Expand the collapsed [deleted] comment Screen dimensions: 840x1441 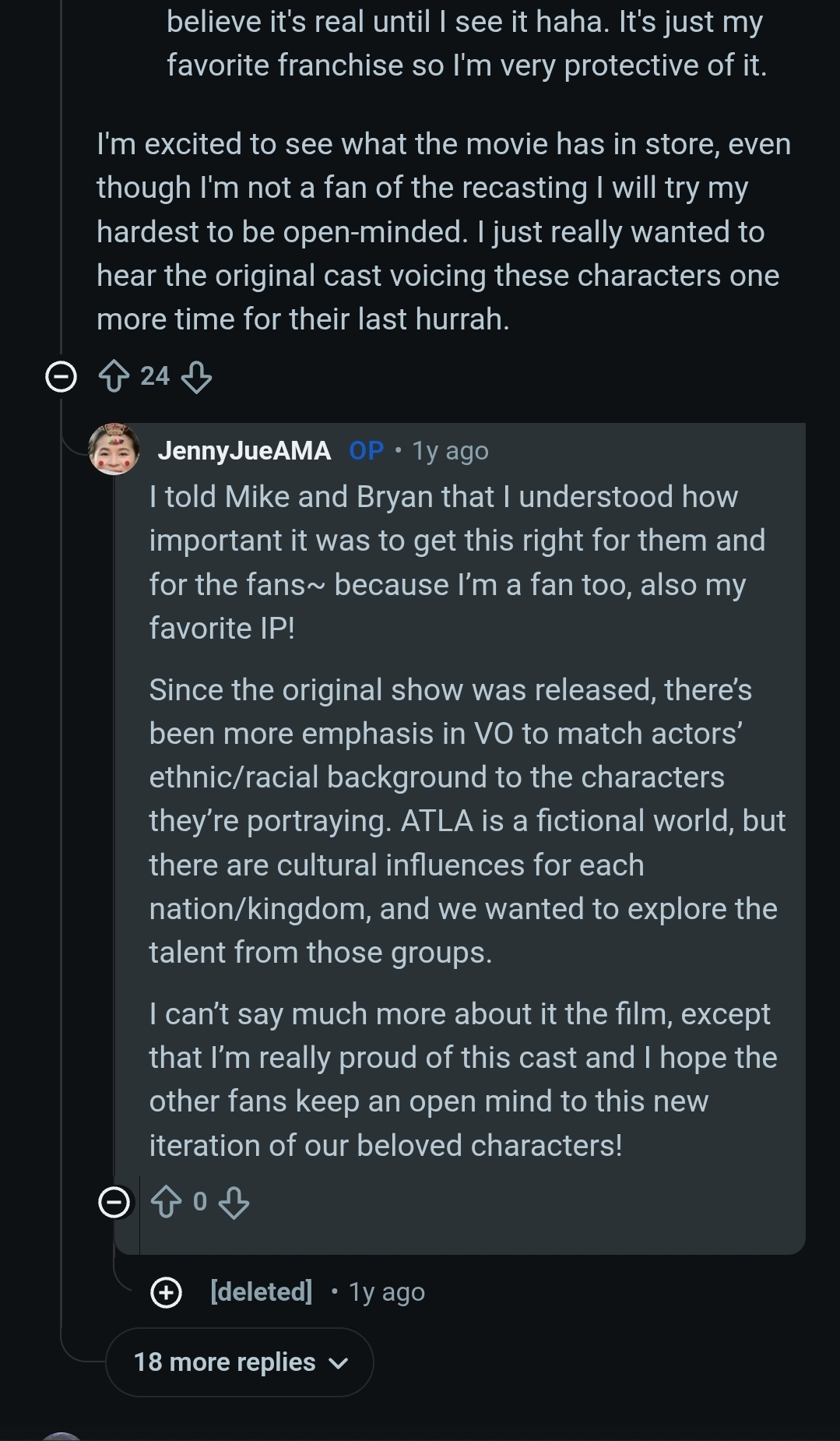166,1292
